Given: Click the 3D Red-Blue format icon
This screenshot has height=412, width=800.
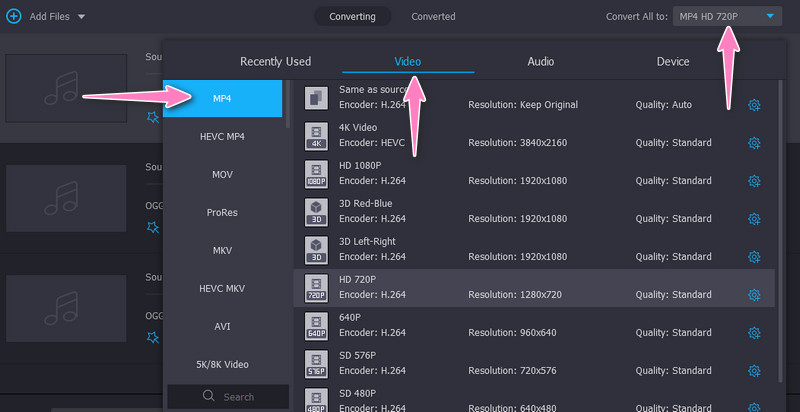Looking at the screenshot, I should [316, 211].
